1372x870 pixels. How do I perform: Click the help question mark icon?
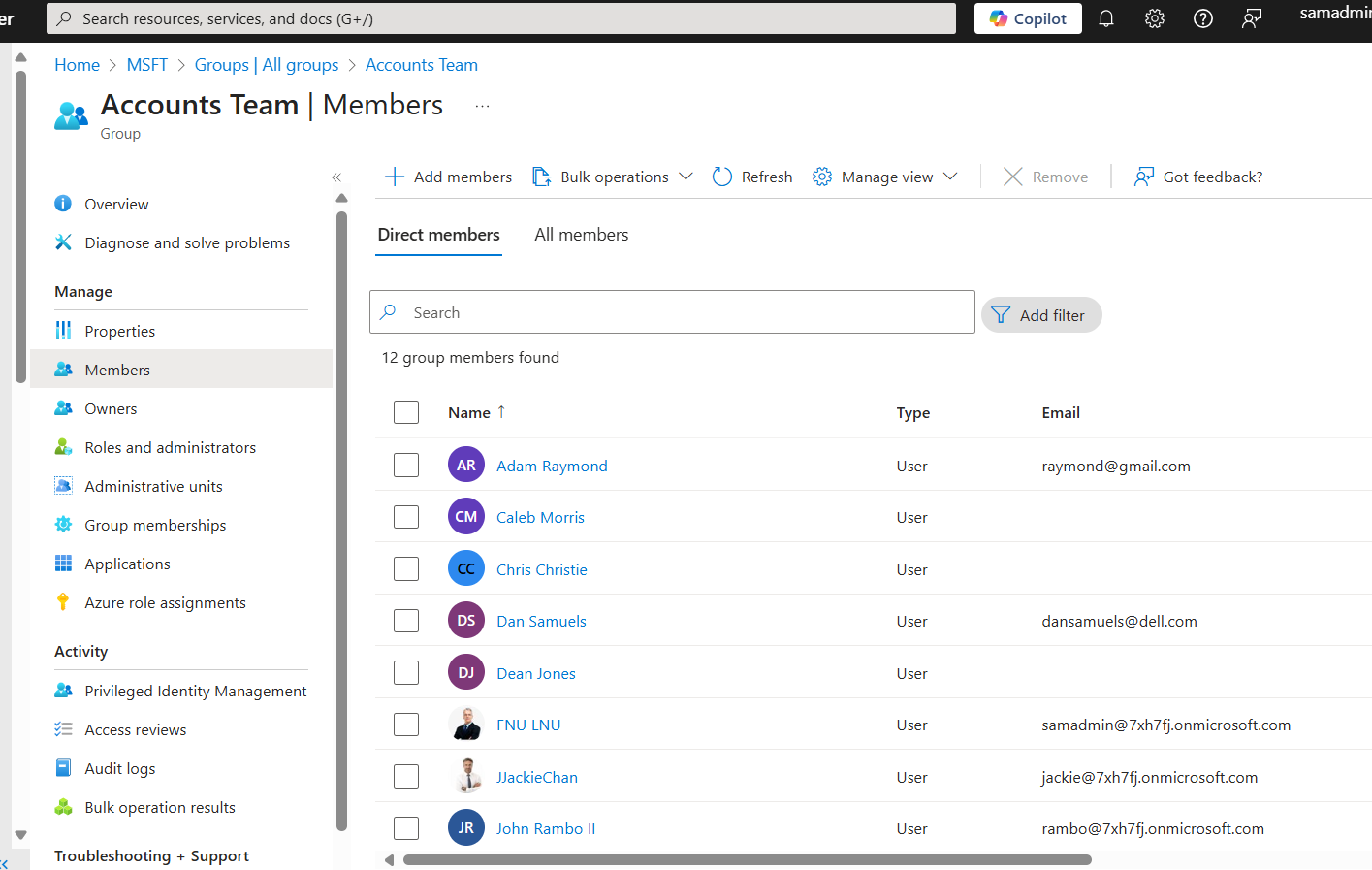click(1202, 18)
